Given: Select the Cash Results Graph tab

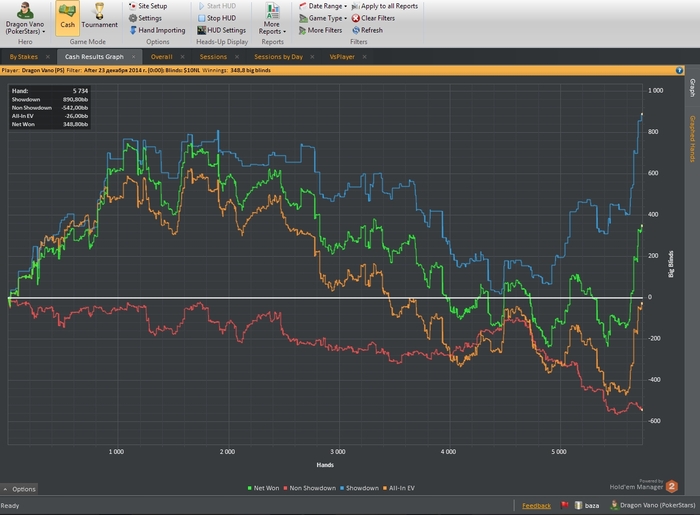Looking at the screenshot, I should (x=94, y=57).
